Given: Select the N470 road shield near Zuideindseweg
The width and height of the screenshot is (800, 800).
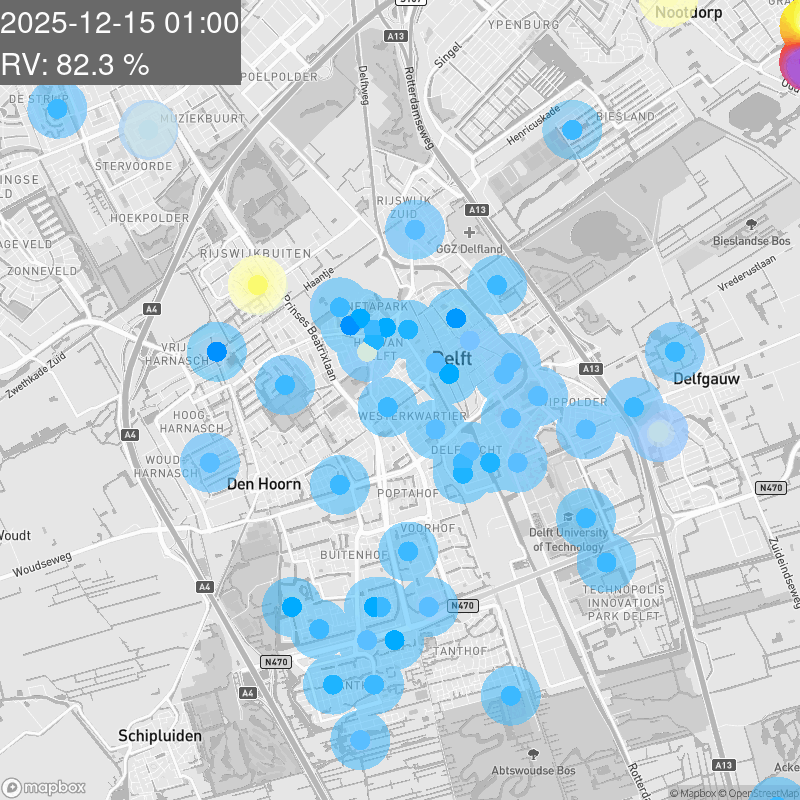Looking at the screenshot, I should point(771,487).
